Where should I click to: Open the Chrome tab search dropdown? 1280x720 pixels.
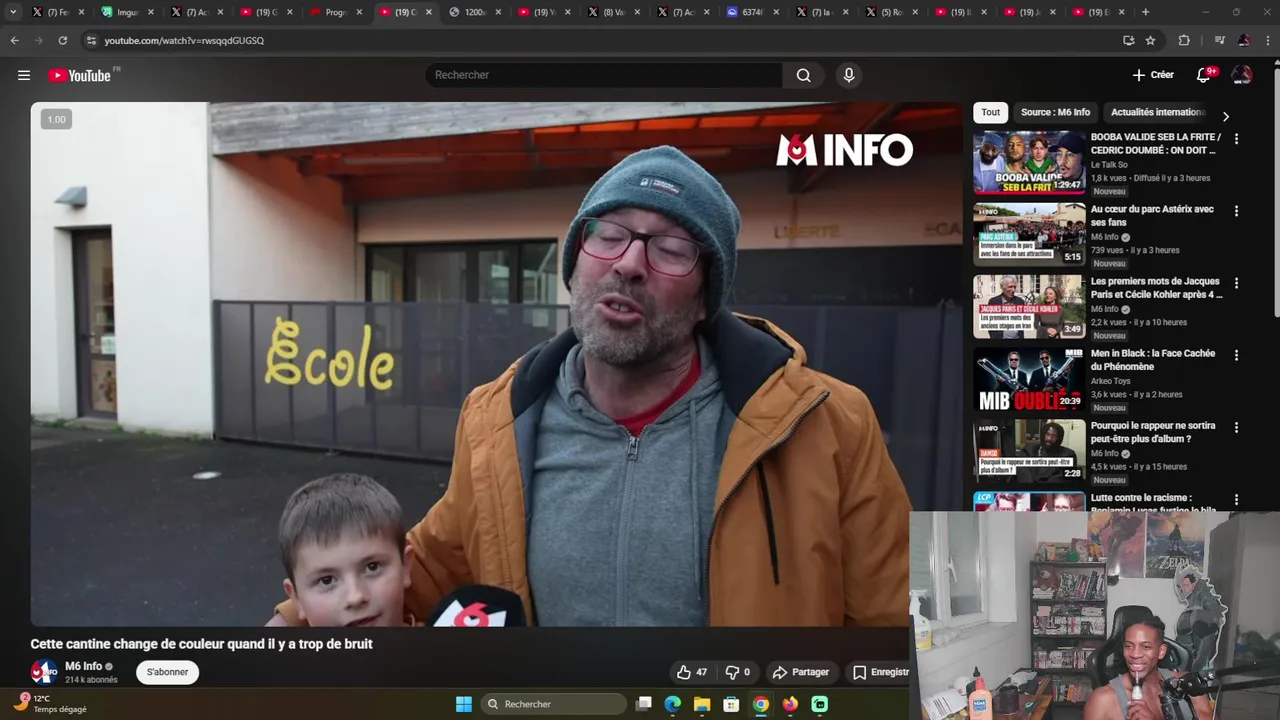click(x=13, y=12)
